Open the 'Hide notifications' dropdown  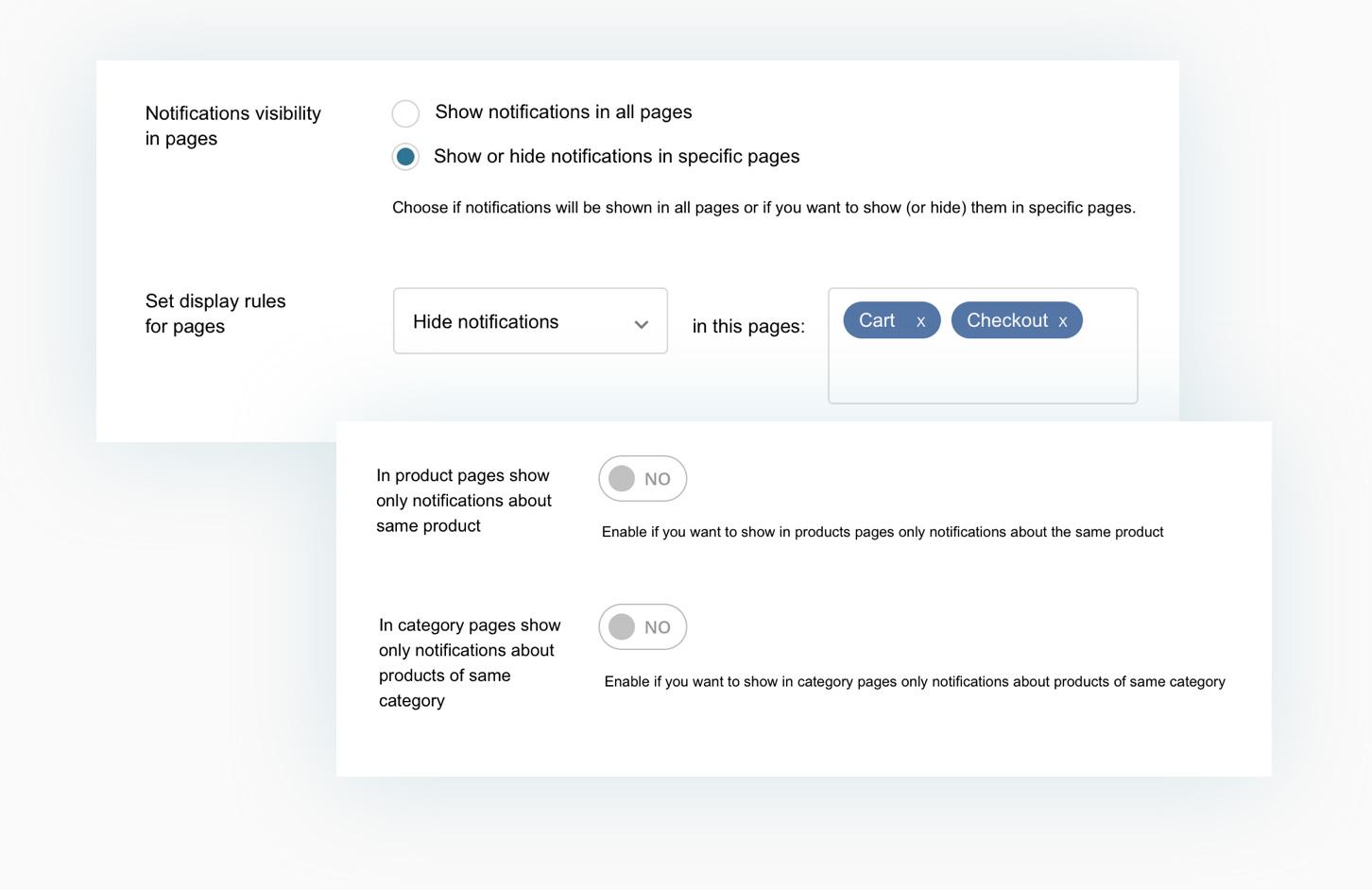click(530, 321)
